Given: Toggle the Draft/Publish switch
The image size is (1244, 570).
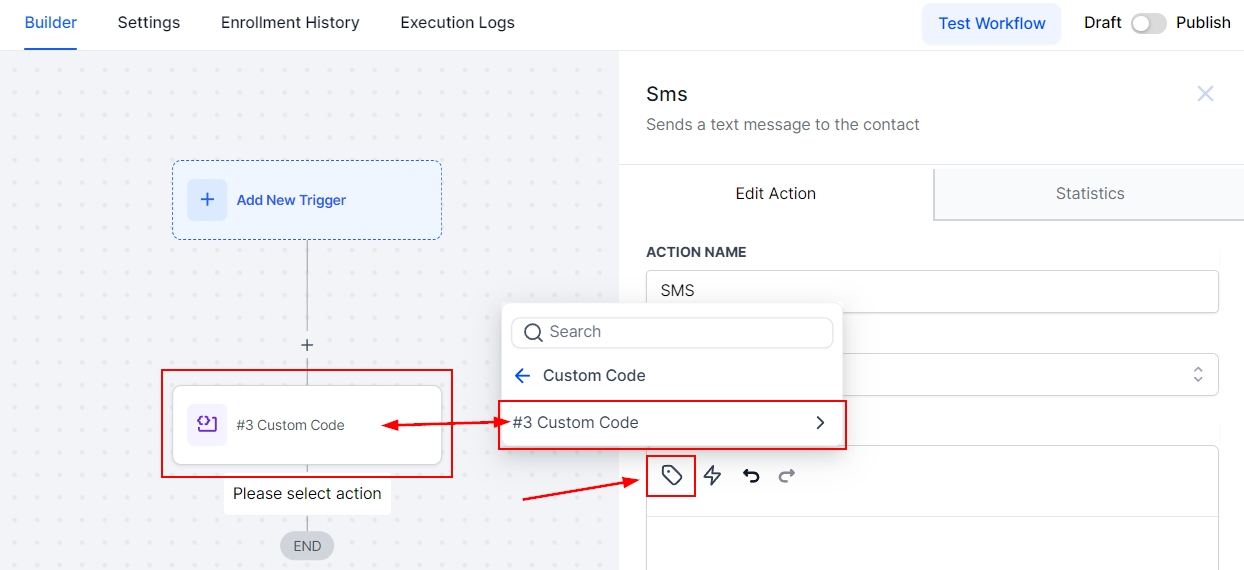Looking at the screenshot, I should (x=1148, y=23).
